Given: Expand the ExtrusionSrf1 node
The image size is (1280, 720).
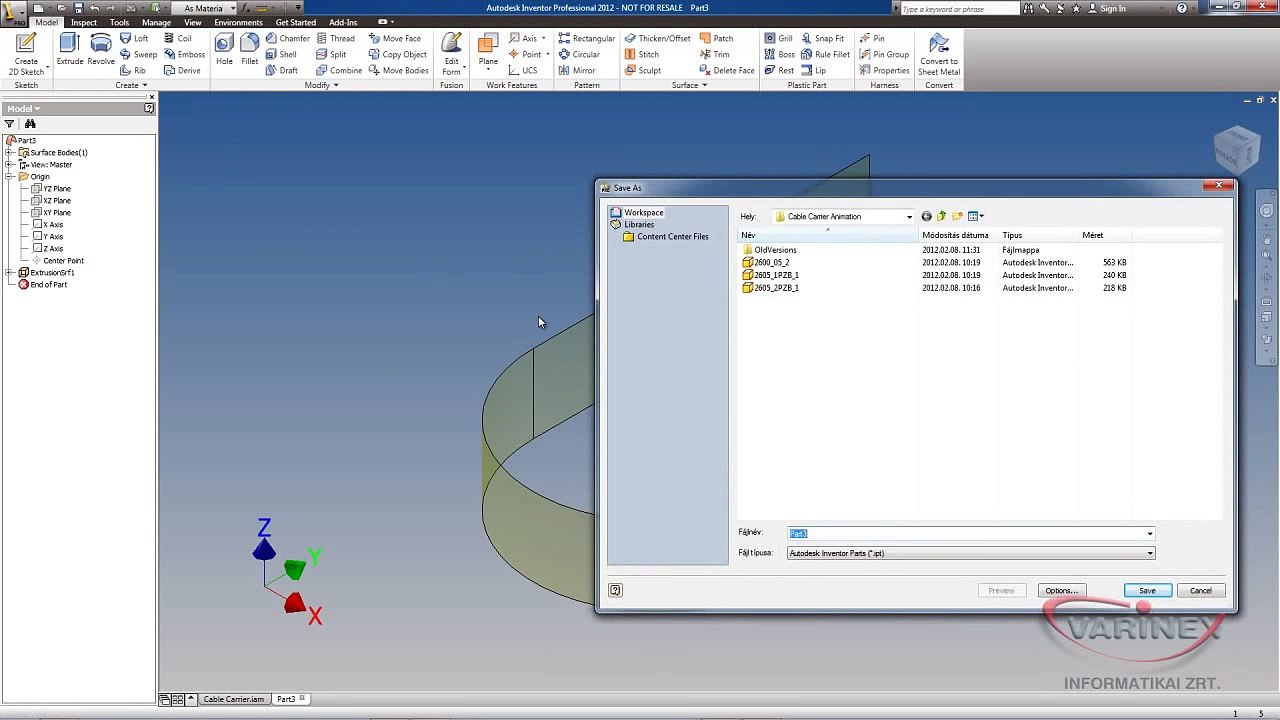Looking at the screenshot, I should pyautogui.click(x=9, y=273).
